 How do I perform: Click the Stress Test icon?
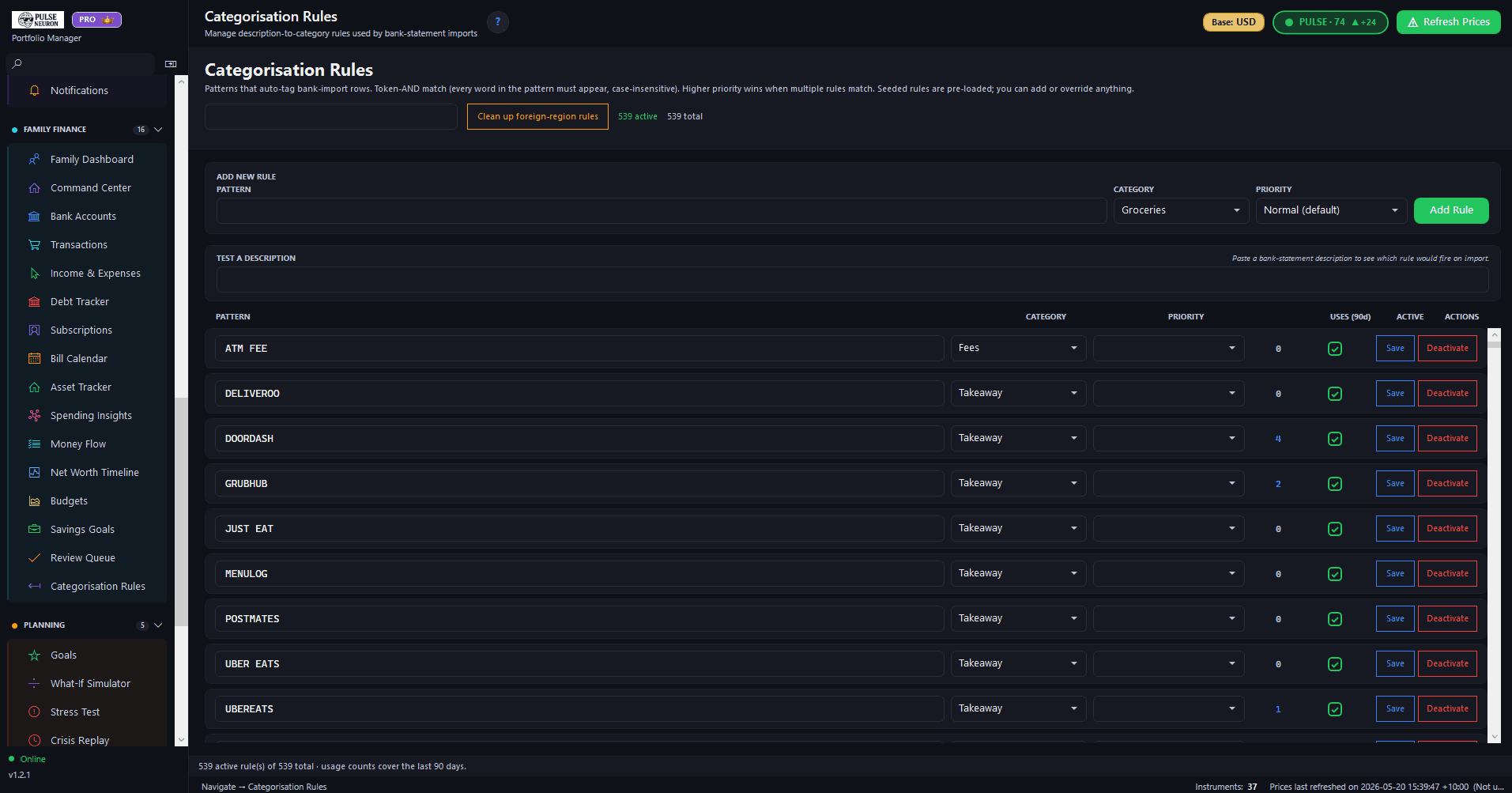[34, 712]
